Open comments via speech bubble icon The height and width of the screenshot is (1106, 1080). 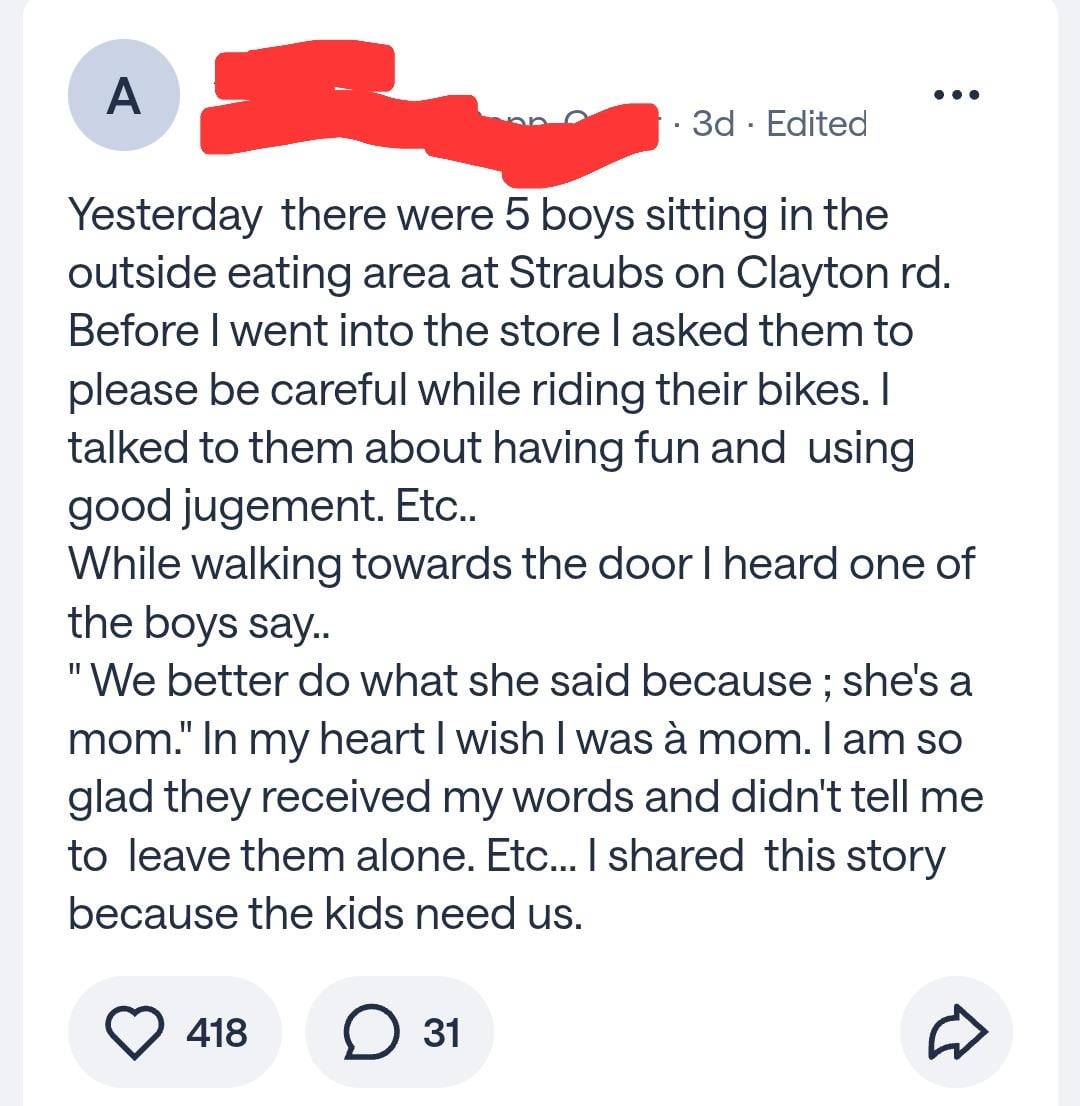tap(369, 1032)
